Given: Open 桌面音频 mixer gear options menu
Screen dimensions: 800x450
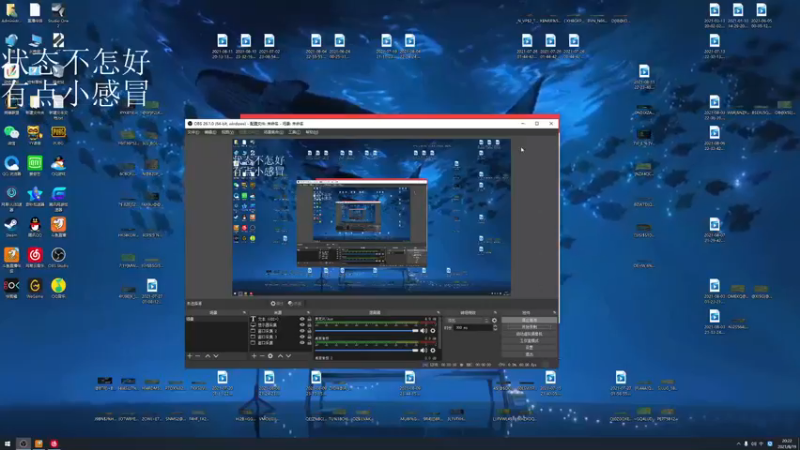Looking at the screenshot, I should point(433,350).
